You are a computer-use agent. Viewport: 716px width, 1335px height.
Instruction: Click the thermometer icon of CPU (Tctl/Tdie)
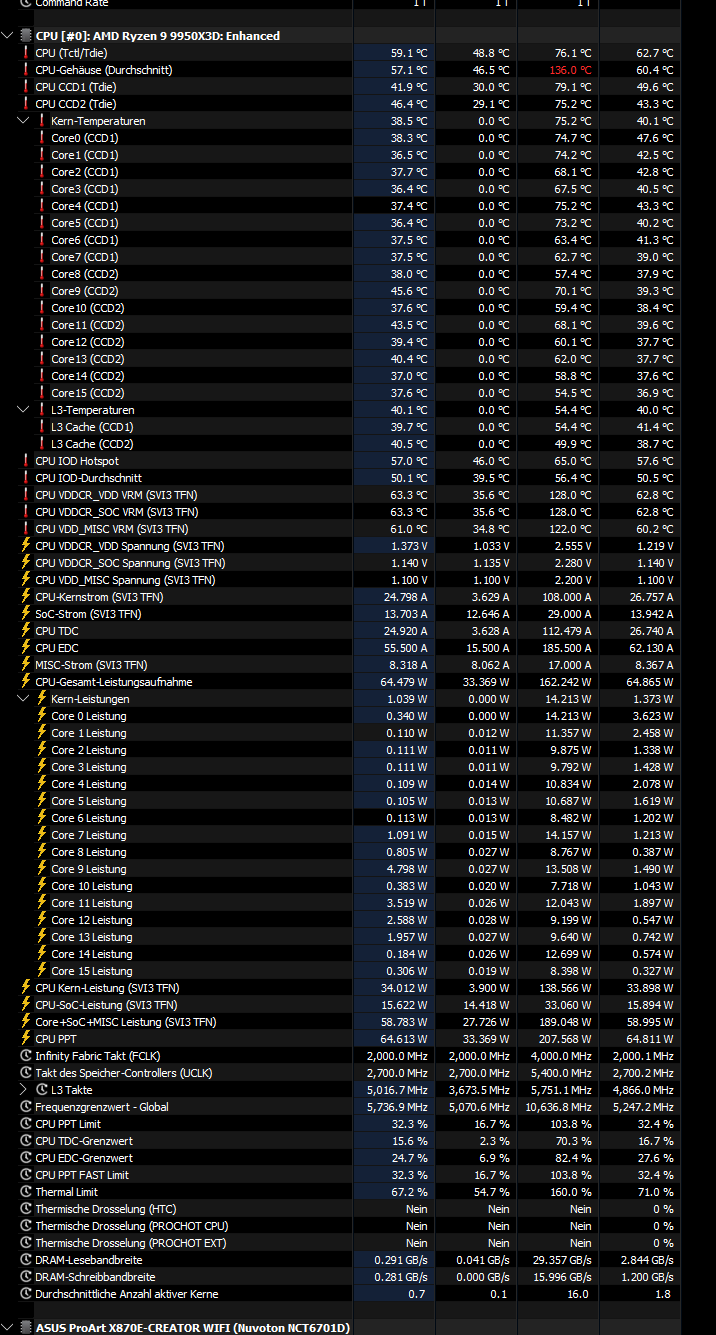25,53
